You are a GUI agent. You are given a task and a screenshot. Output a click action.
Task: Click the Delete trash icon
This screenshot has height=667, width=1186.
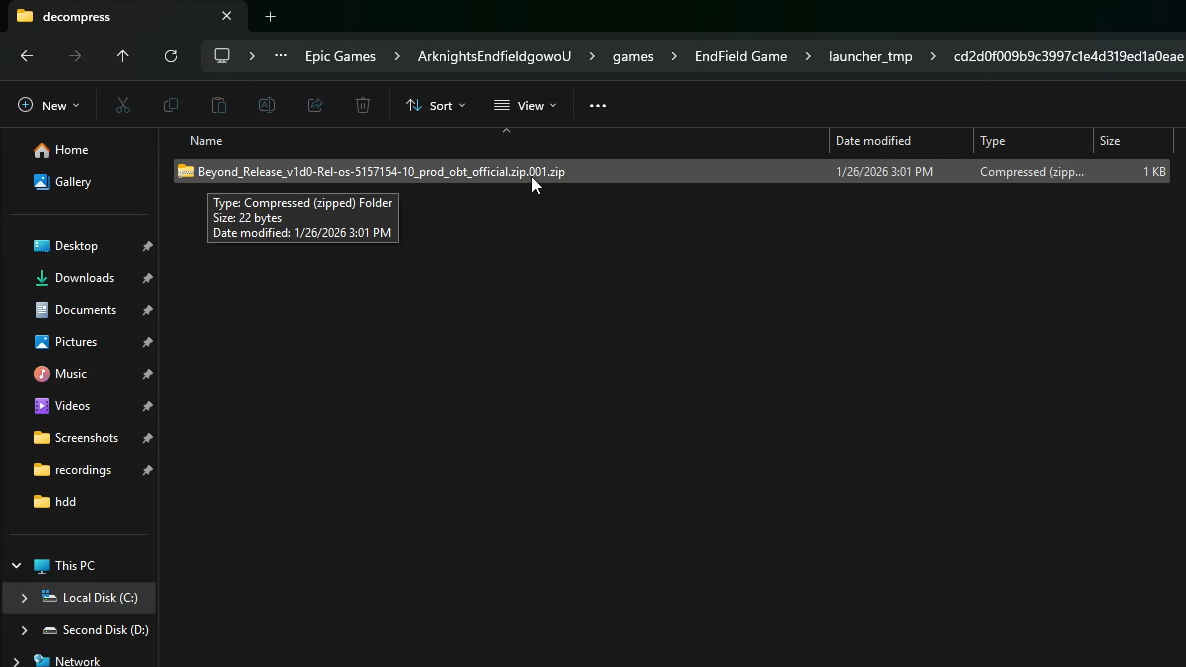[x=363, y=105]
